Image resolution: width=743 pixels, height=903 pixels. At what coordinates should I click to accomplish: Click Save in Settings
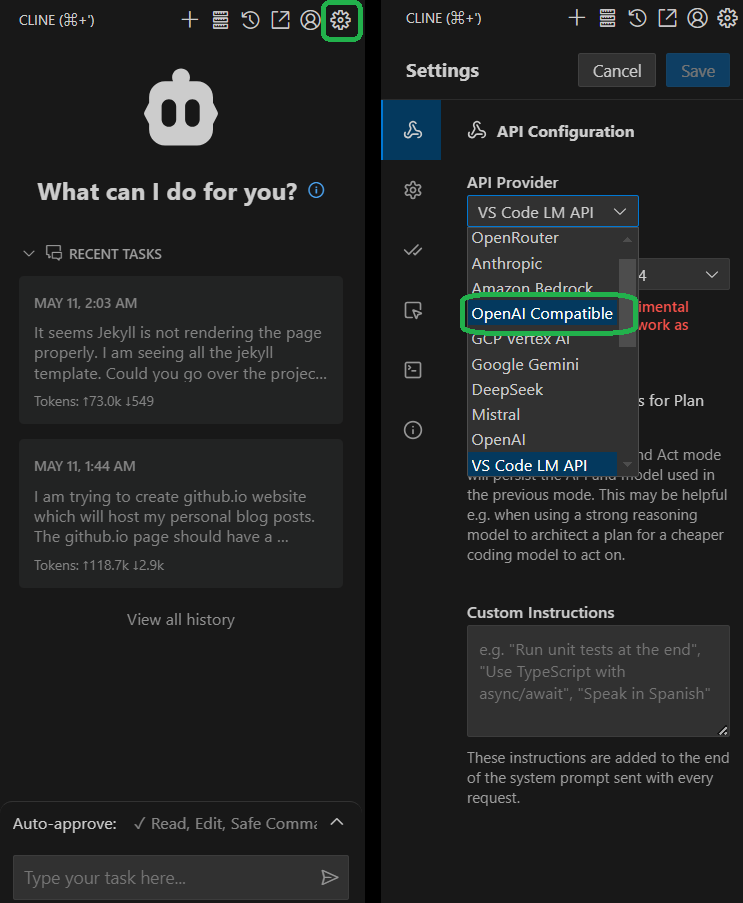[697, 71]
